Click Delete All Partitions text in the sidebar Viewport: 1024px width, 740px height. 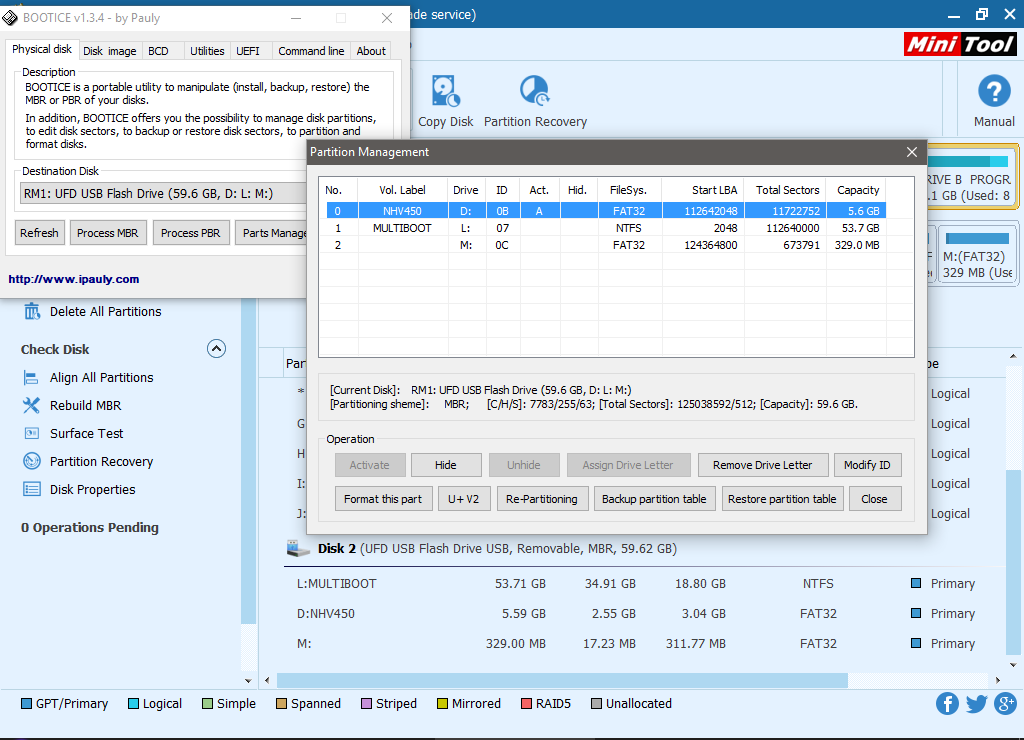(106, 312)
